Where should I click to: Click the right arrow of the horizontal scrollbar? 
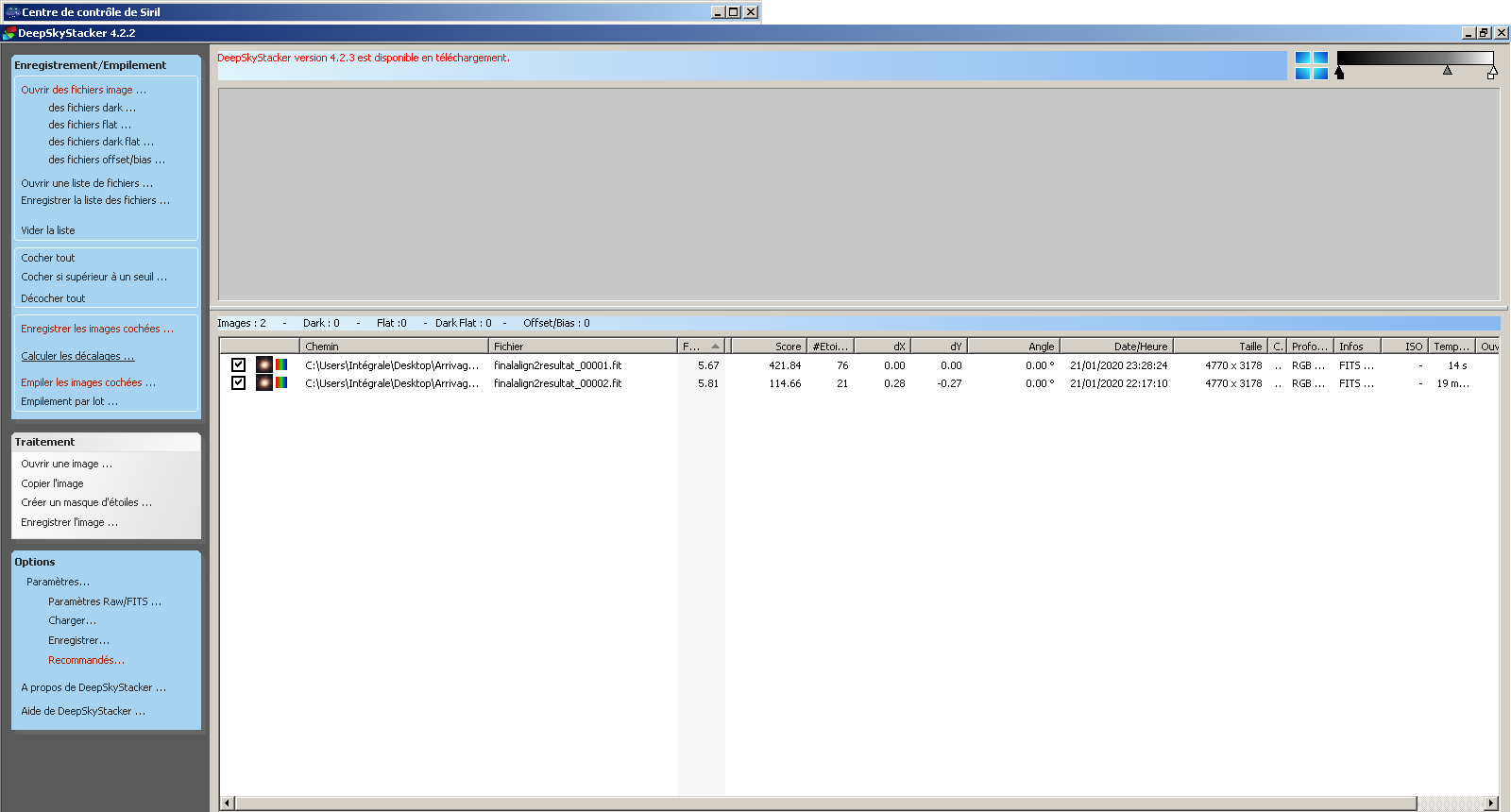(x=1491, y=804)
